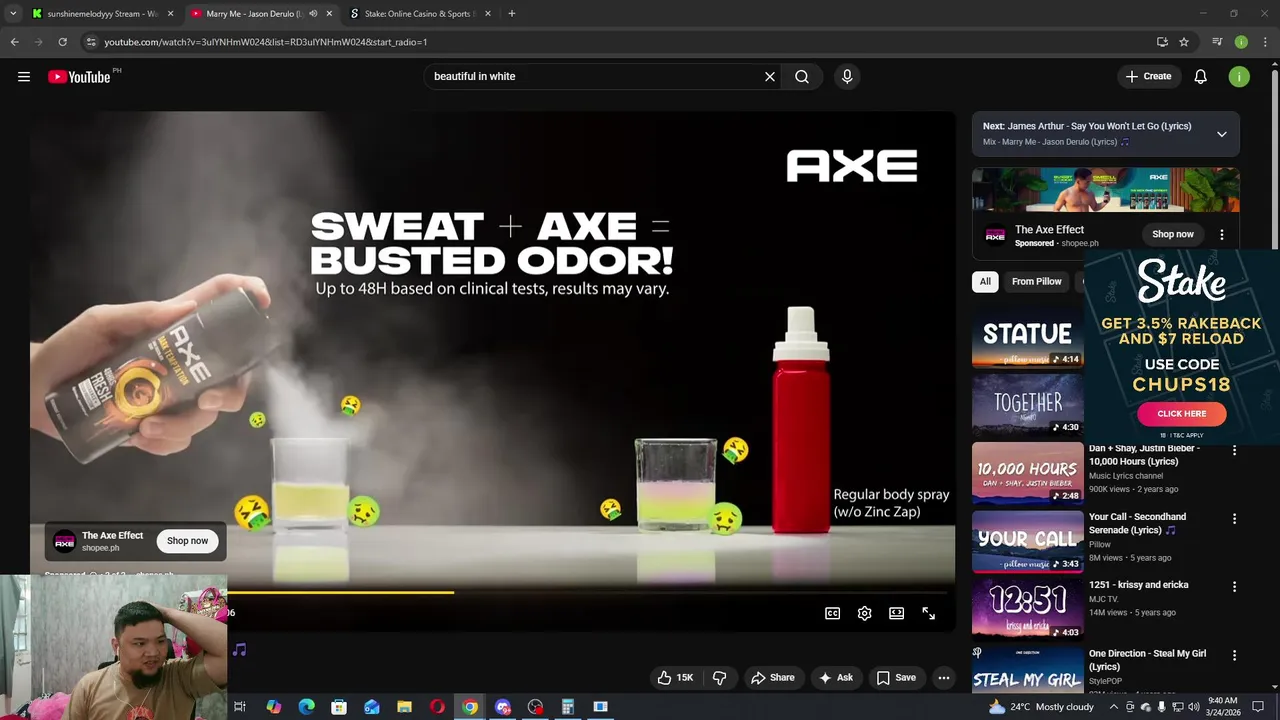Open the 10,000 Hours thumbnail
This screenshot has height=720, width=1280.
tap(1027, 473)
